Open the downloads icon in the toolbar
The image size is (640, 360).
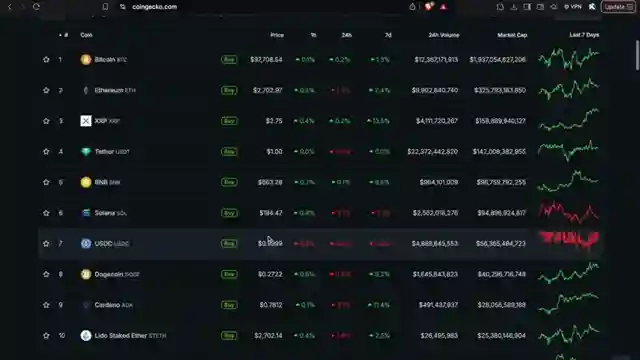click(x=513, y=7)
